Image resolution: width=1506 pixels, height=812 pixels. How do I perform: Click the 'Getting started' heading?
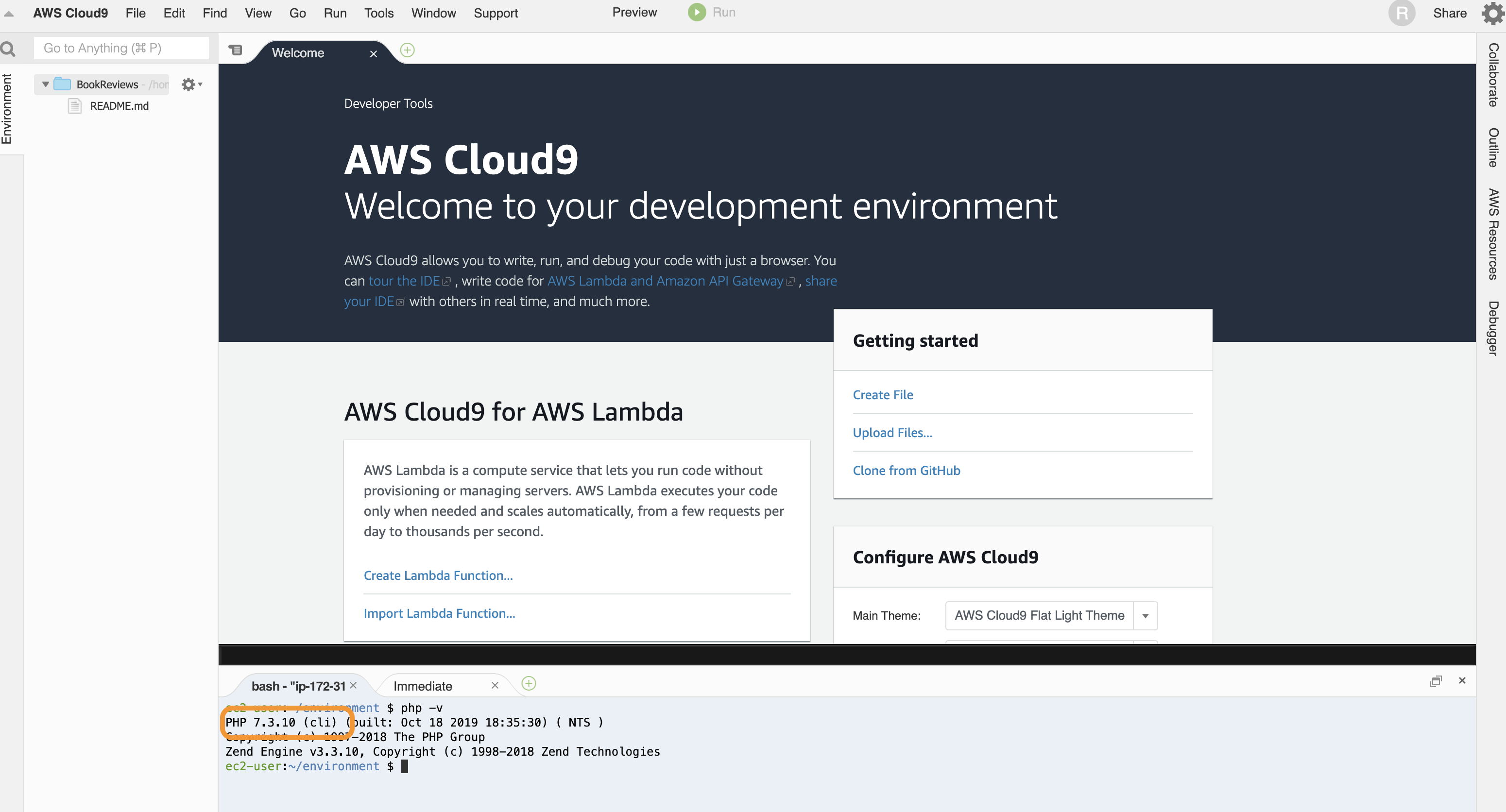[x=915, y=341]
